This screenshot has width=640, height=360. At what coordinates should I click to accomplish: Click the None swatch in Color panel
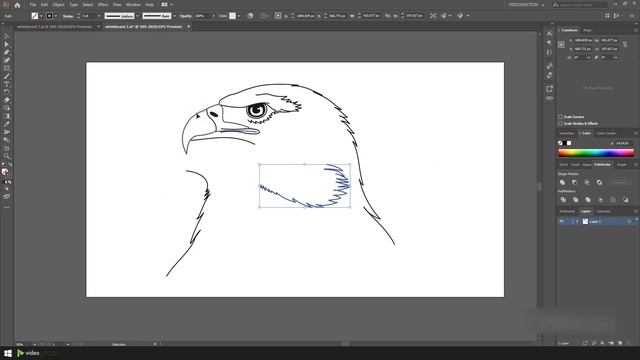click(x=560, y=143)
